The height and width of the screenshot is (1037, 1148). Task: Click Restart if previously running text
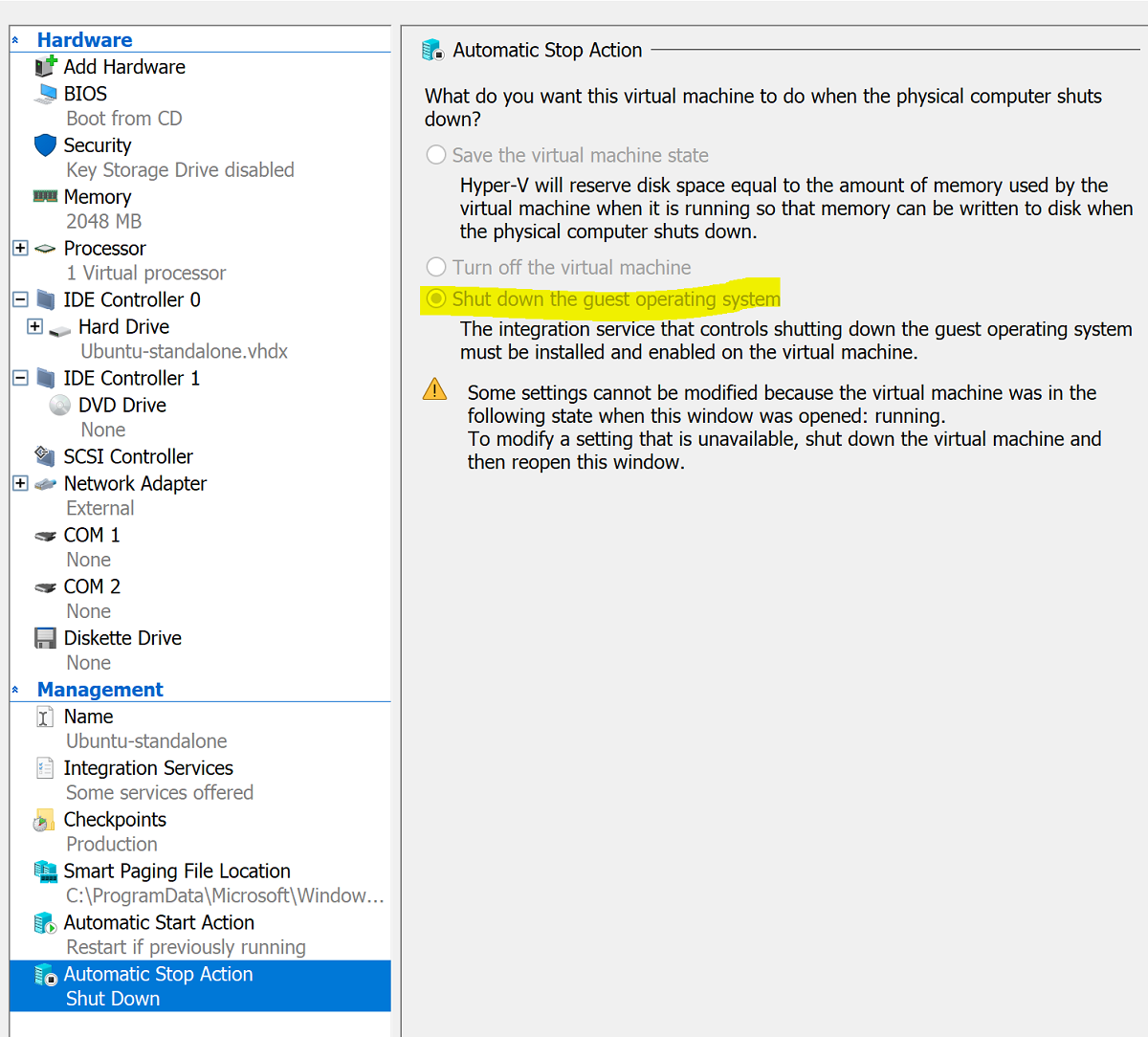(186, 947)
